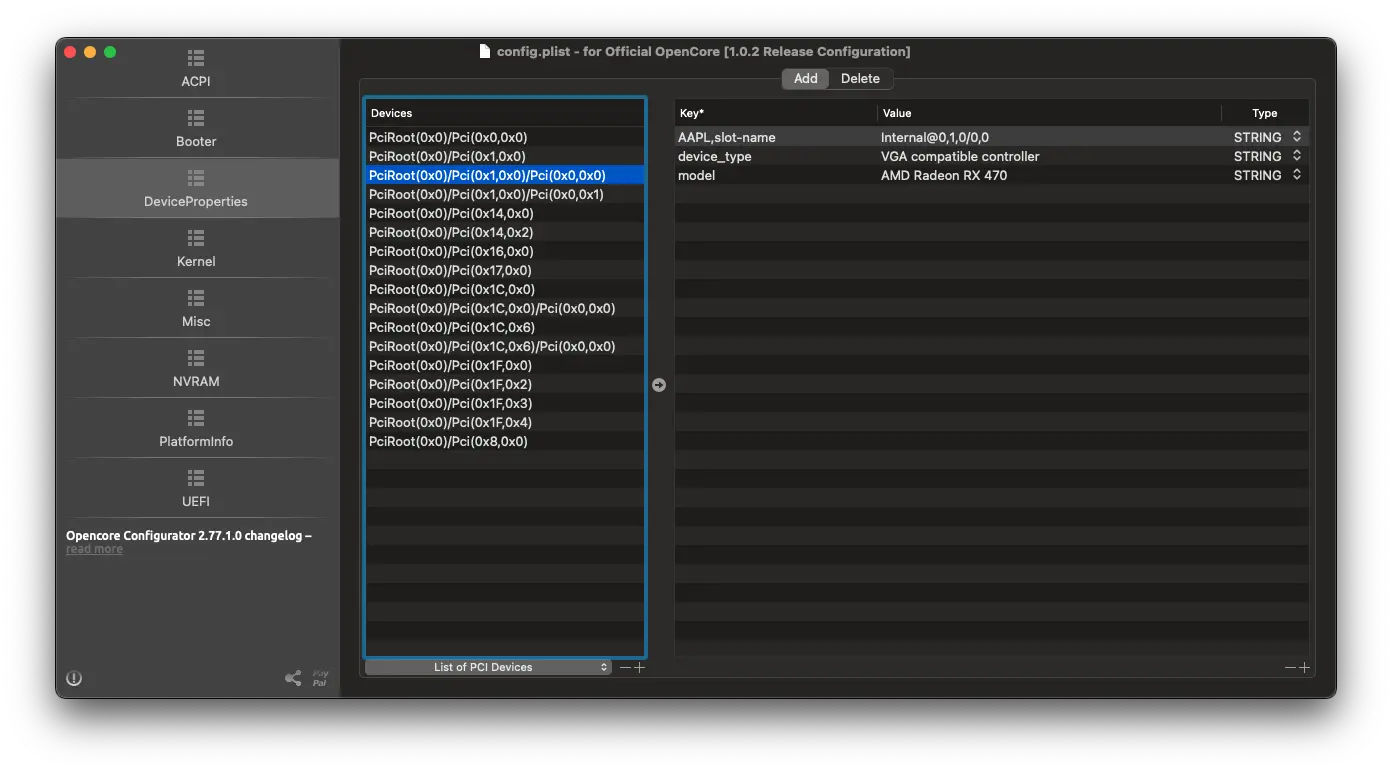The width and height of the screenshot is (1392, 772).
Task: Click the device_type key cell
Action: (776, 156)
